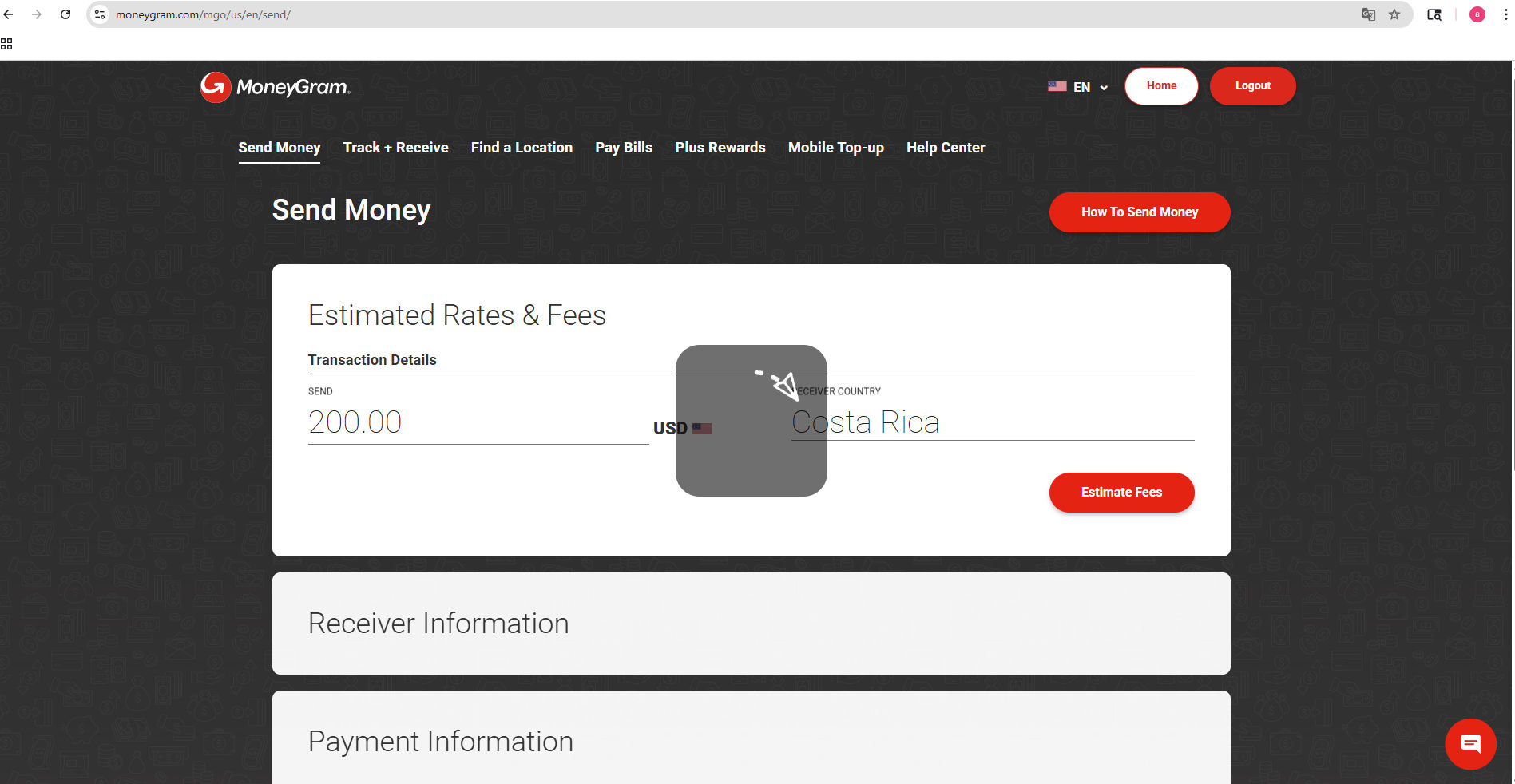Go to Track + Receive tab
This screenshot has height=784, width=1515.
point(395,148)
